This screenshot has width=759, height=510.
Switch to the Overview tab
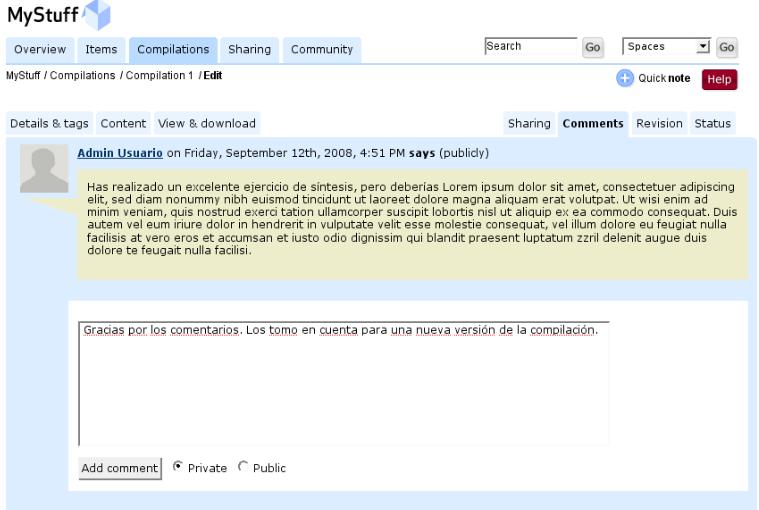pyautogui.click(x=40, y=49)
